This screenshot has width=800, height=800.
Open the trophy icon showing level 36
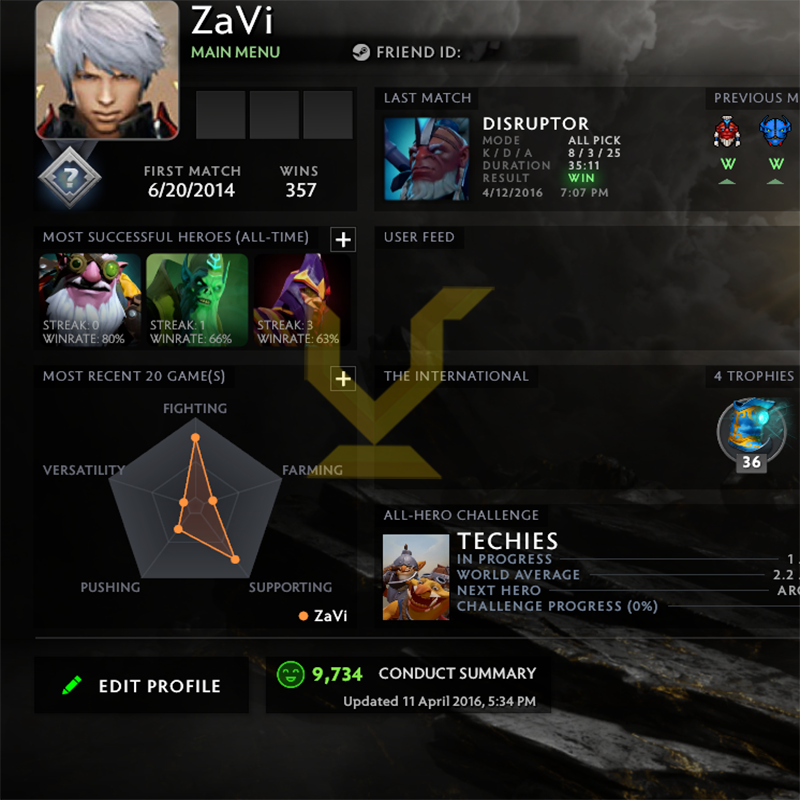coord(751,434)
